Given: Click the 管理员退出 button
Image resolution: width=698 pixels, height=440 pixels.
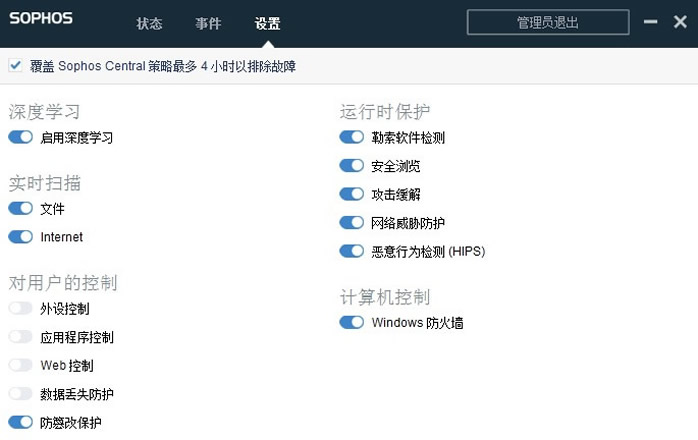Looking at the screenshot, I should (x=547, y=22).
